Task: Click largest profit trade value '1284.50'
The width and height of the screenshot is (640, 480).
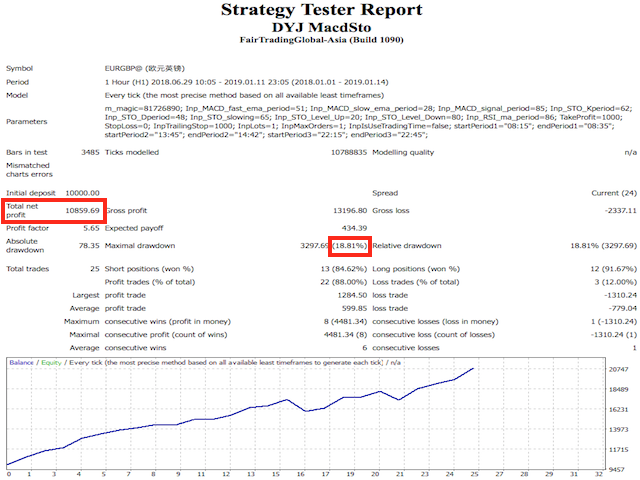Action: pos(352,295)
